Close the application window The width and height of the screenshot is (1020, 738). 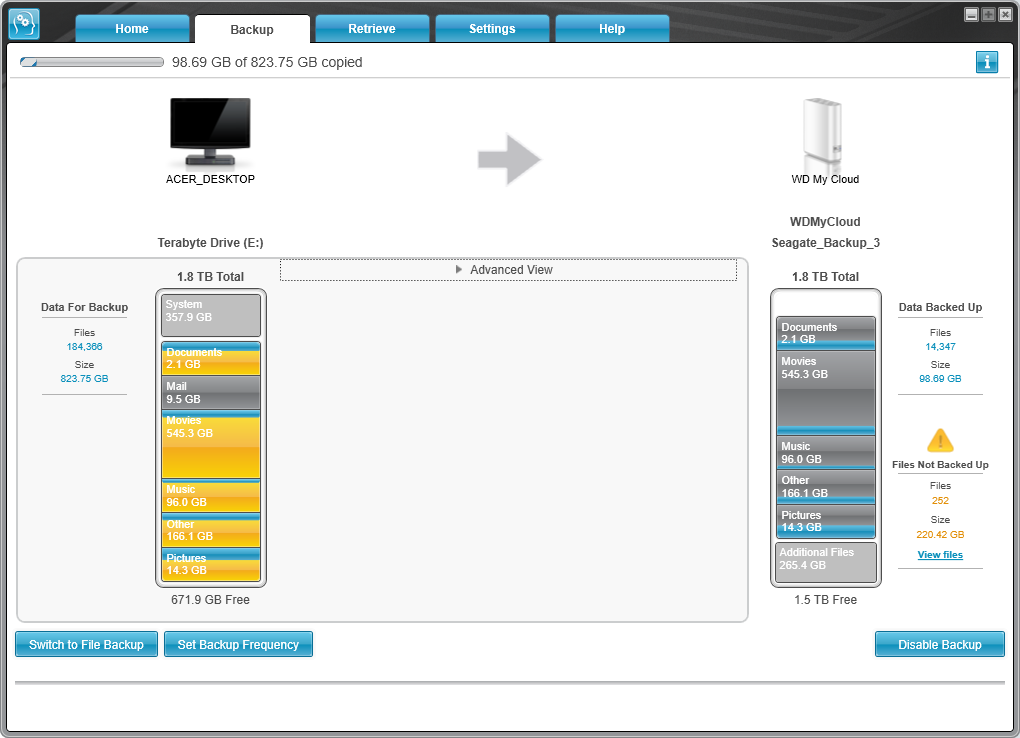click(1005, 14)
